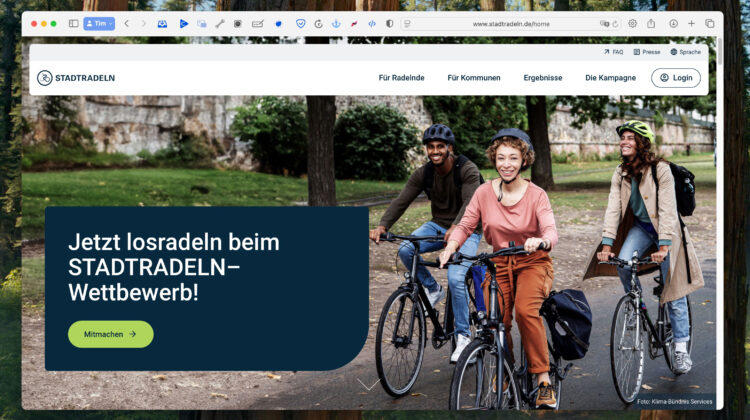The image size is (750, 420).
Task: Click the address bar showing www.stadtradeln.de/home
Action: [511, 23]
